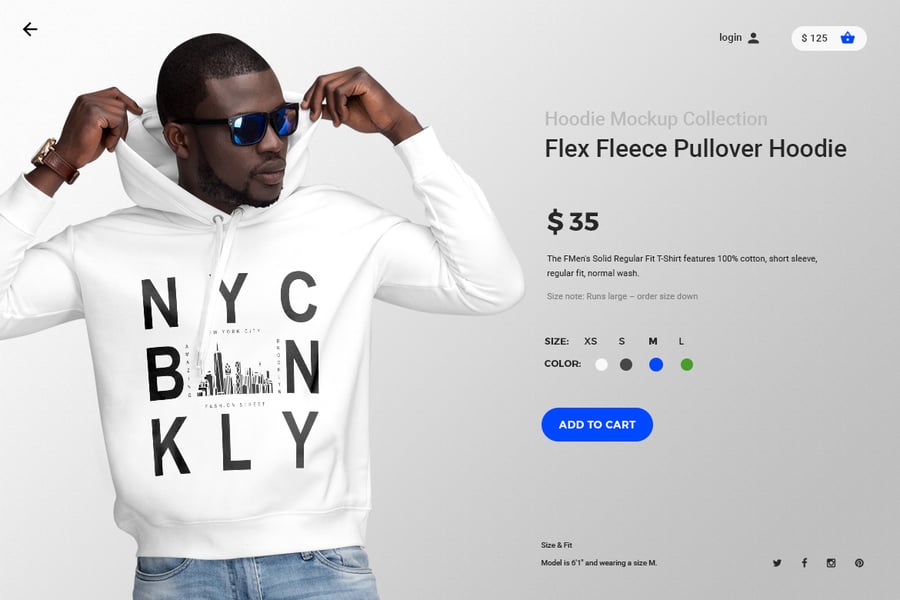Open the shopping basket icon

pos(847,38)
